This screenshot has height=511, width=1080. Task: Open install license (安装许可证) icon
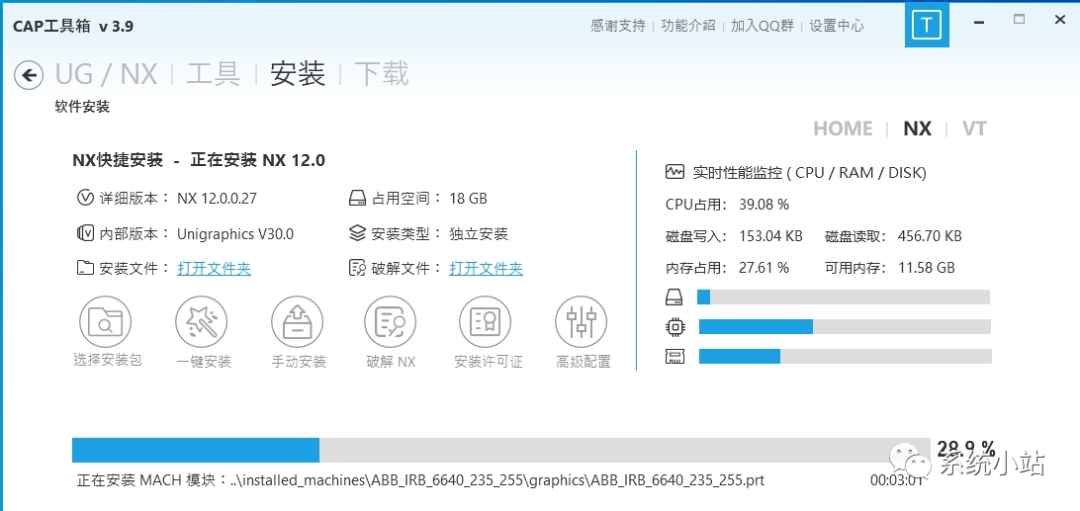[486, 322]
